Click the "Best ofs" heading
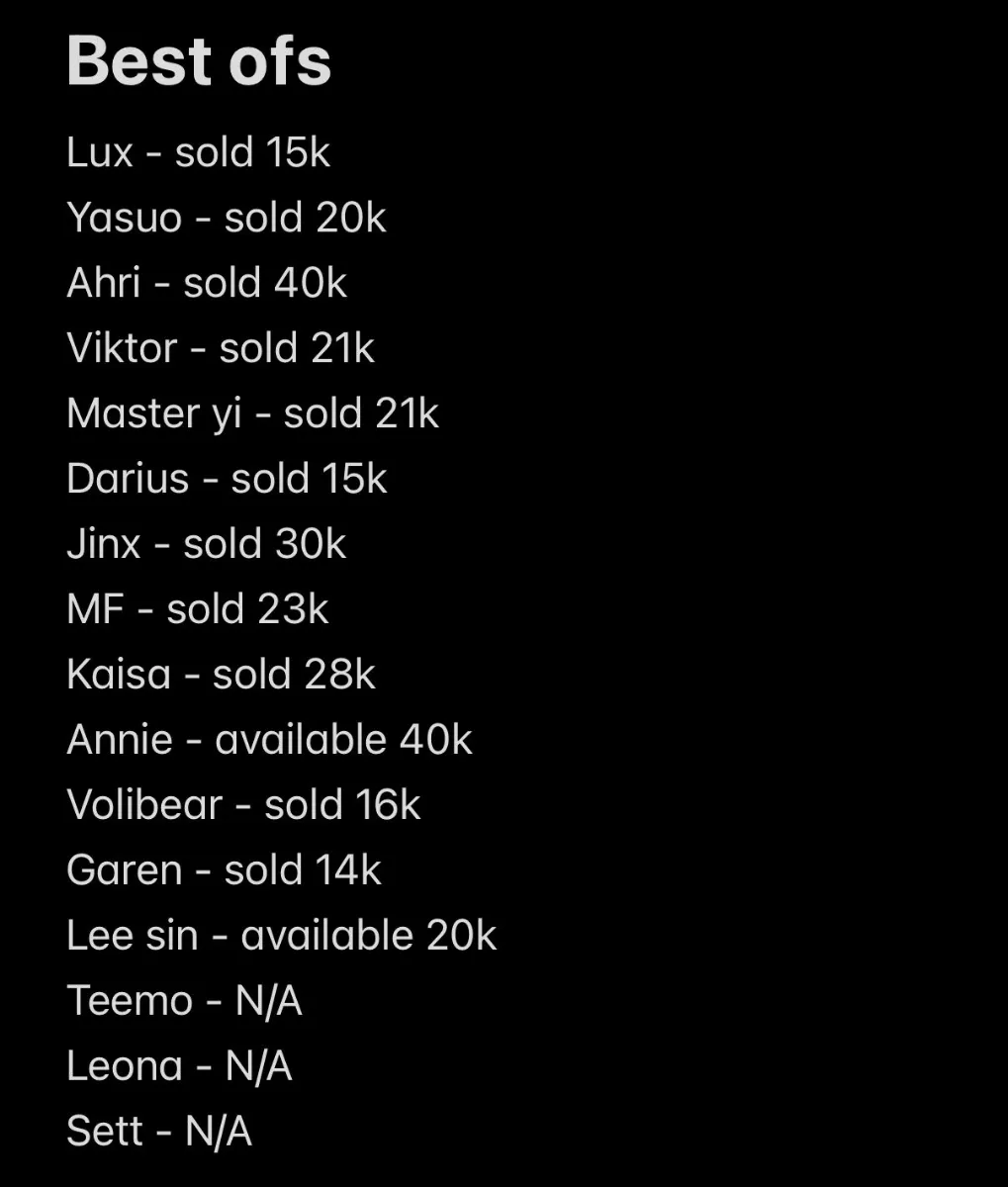 pos(199,61)
